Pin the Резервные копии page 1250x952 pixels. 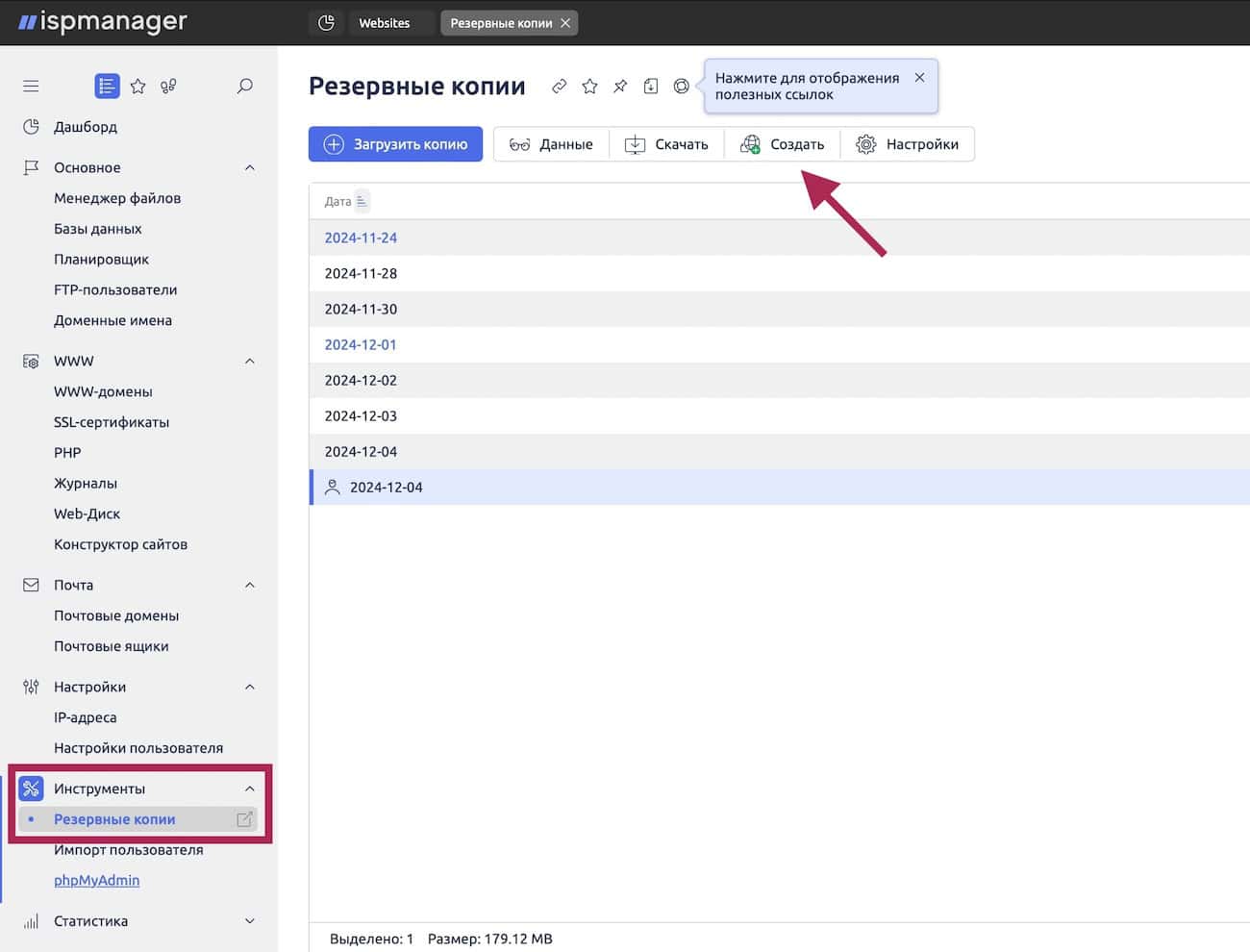[620, 87]
